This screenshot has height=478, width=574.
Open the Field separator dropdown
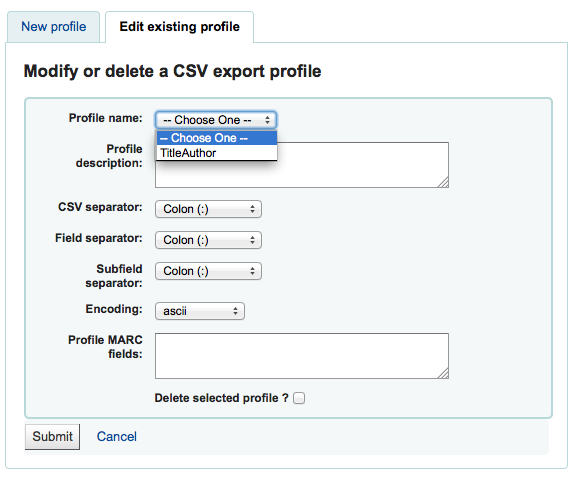click(x=208, y=240)
